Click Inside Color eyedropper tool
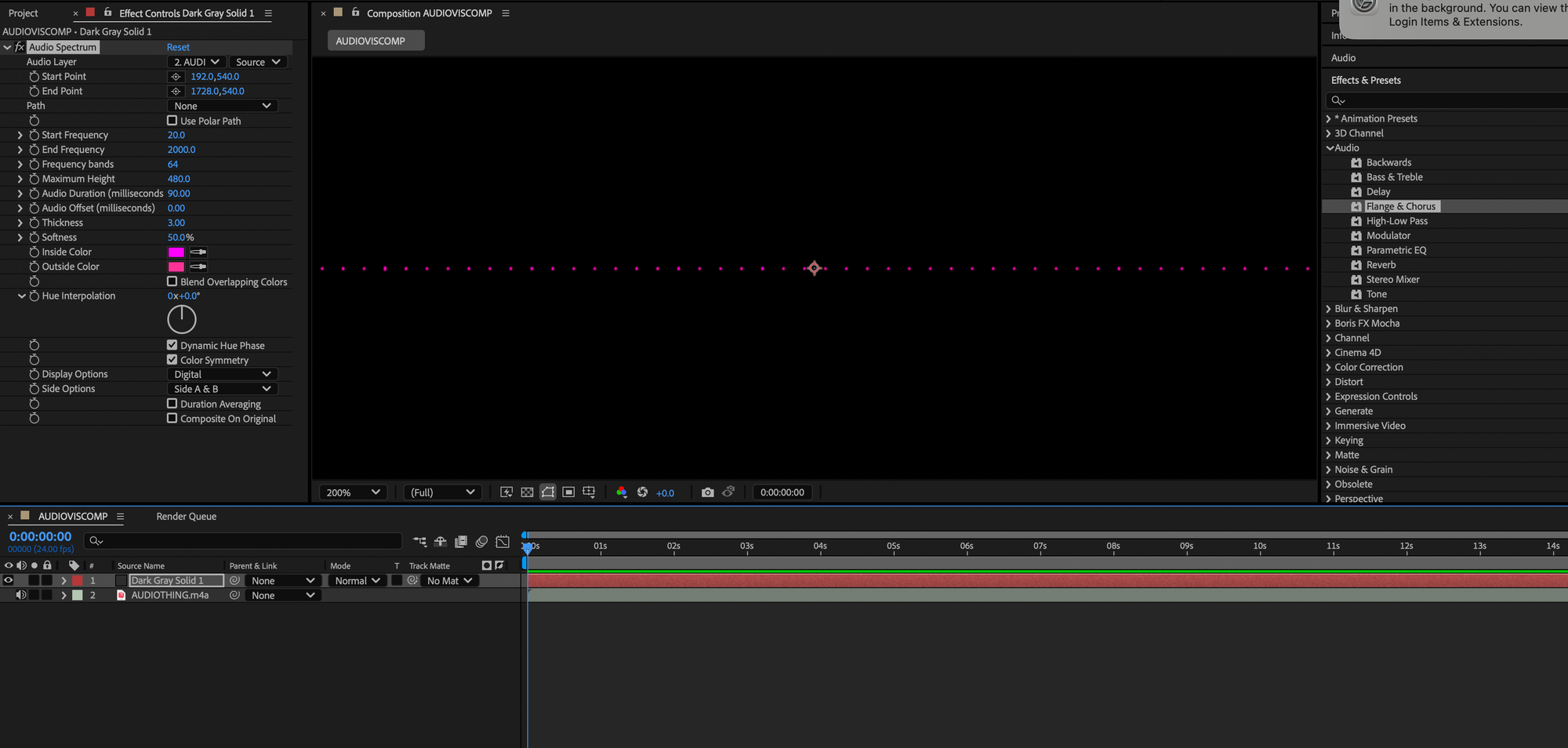The width and height of the screenshot is (1568, 748). (x=198, y=252)
